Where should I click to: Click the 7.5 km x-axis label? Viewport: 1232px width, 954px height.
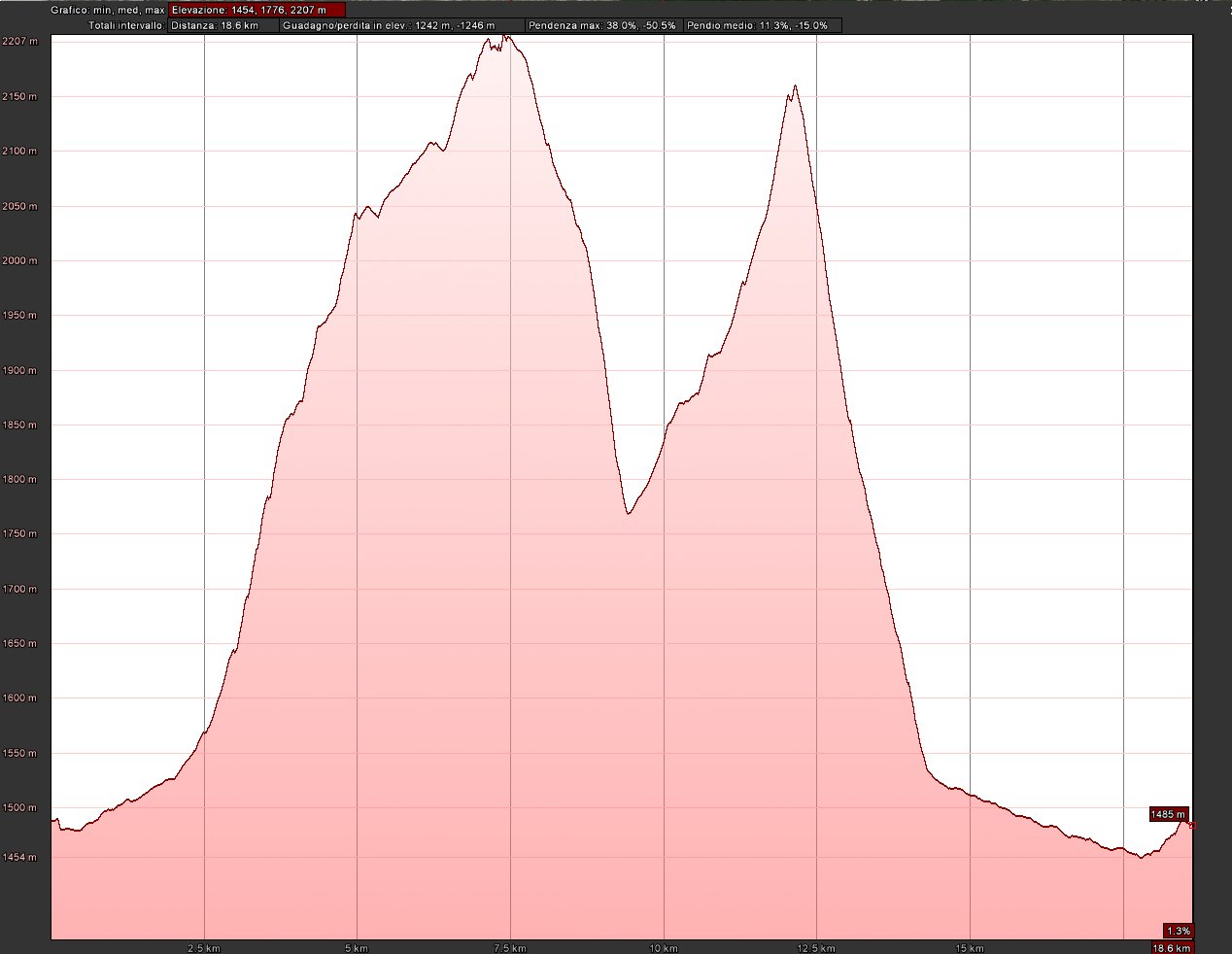[x=509, y=948]
